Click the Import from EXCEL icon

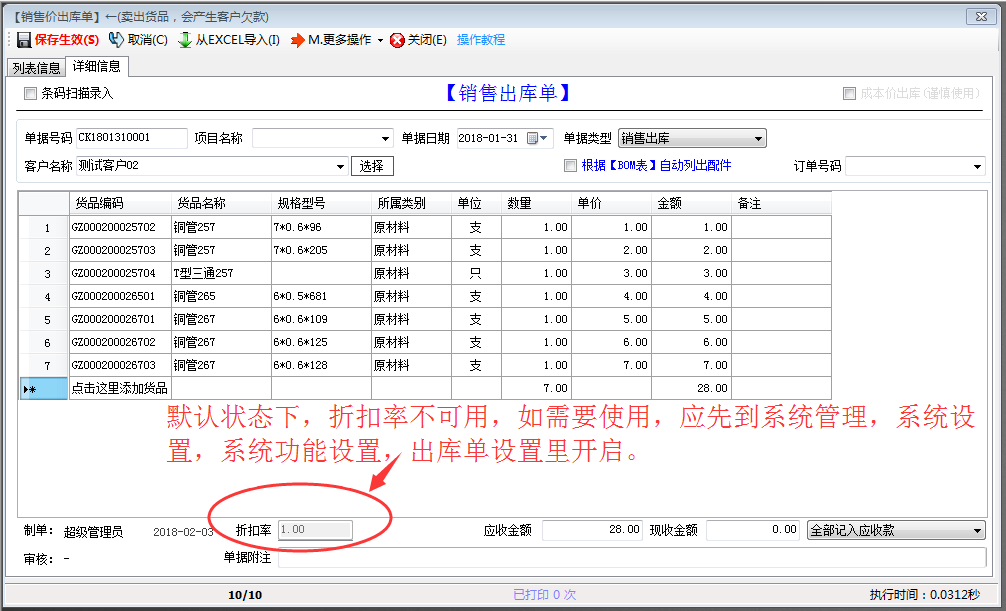[x=185, y=40]
